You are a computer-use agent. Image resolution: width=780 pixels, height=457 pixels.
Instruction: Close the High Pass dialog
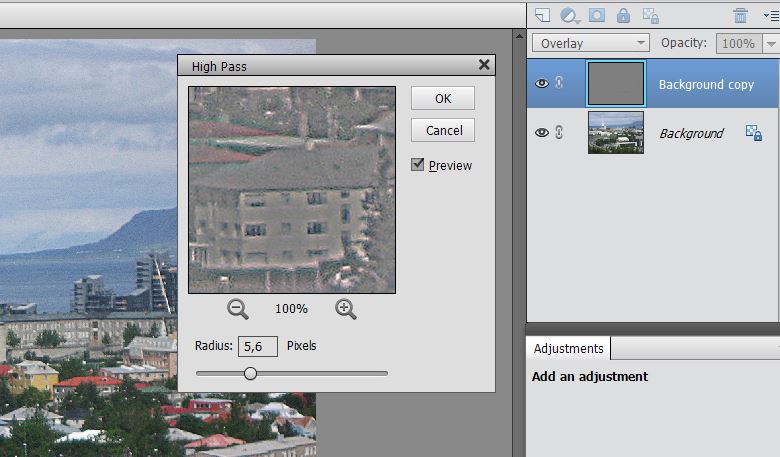[484, 65]
